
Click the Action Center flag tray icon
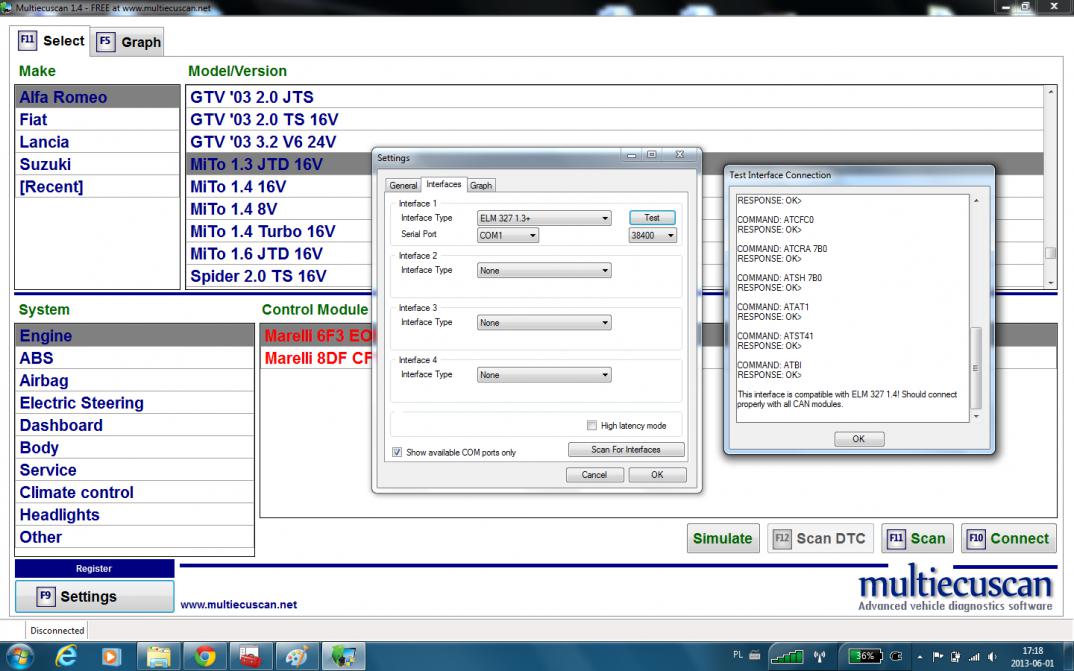coord(938,657)
